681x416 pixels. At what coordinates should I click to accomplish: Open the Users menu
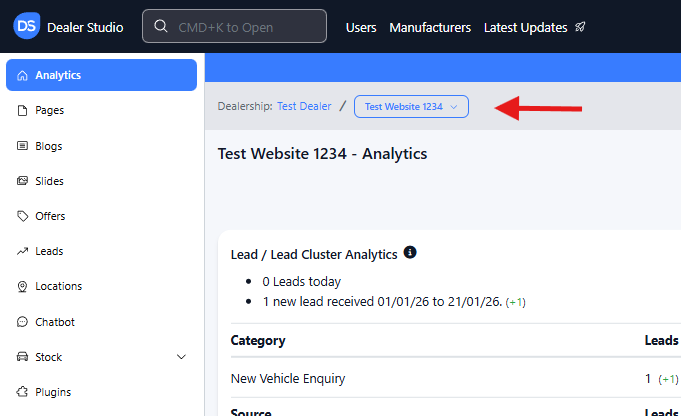tap(361, 27)
